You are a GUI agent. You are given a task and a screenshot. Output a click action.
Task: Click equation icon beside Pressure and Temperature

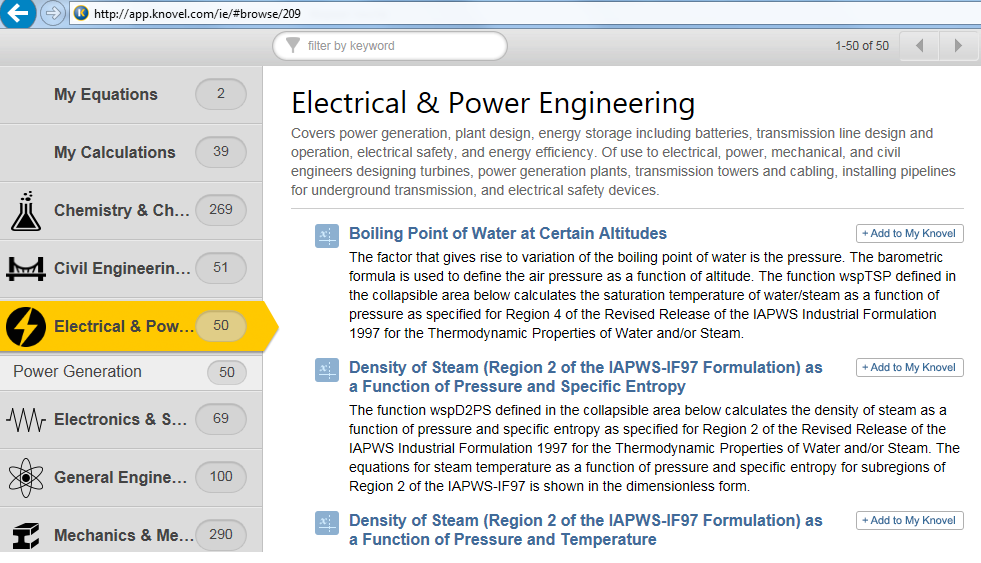[x=327, y=523]
